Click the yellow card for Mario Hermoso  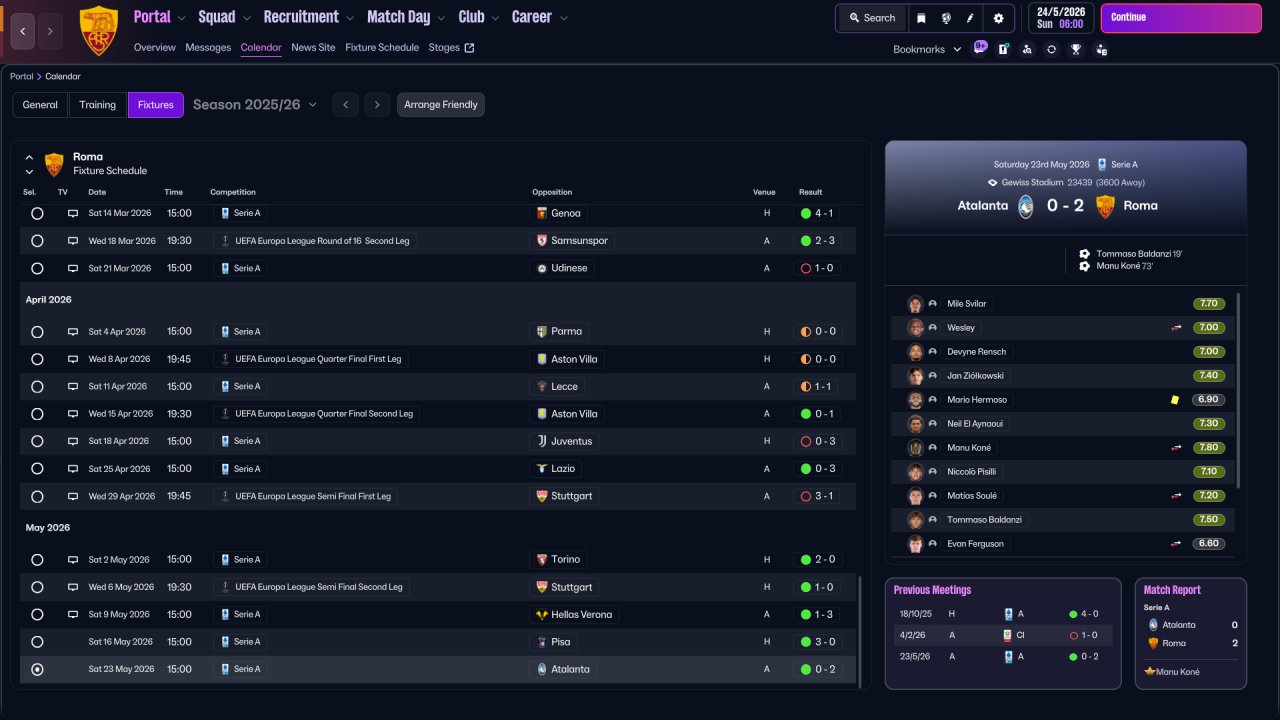1175,400
